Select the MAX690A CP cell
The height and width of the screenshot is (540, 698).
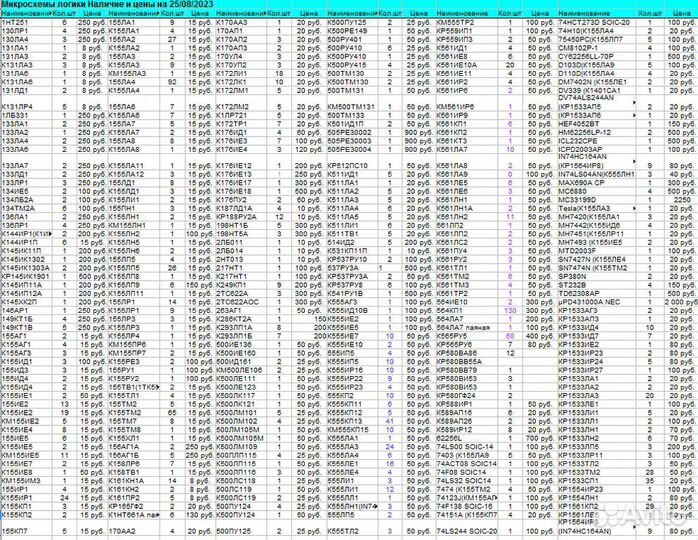coord(581,184)
